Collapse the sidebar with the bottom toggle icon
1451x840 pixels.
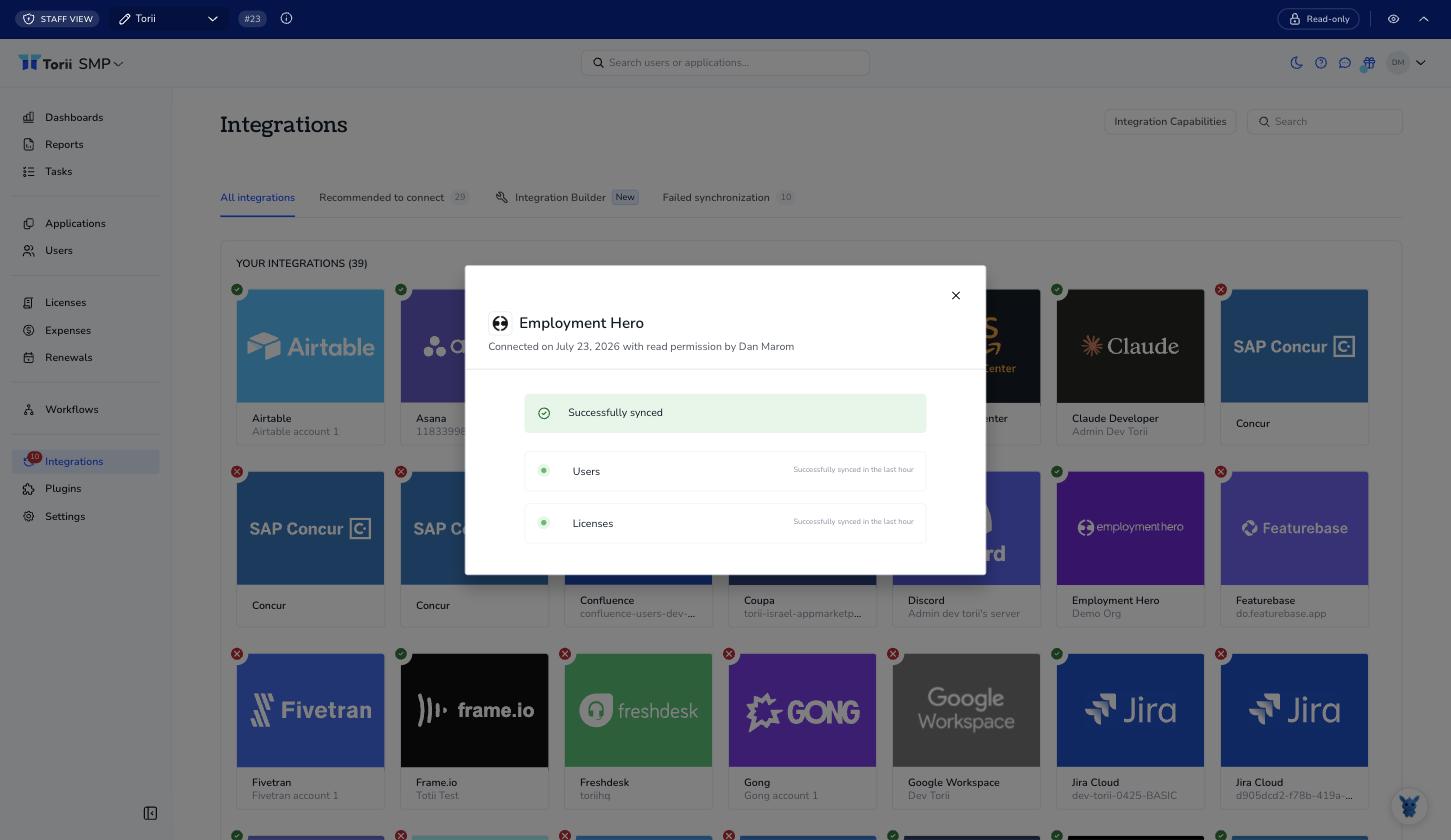click(150, 813)
